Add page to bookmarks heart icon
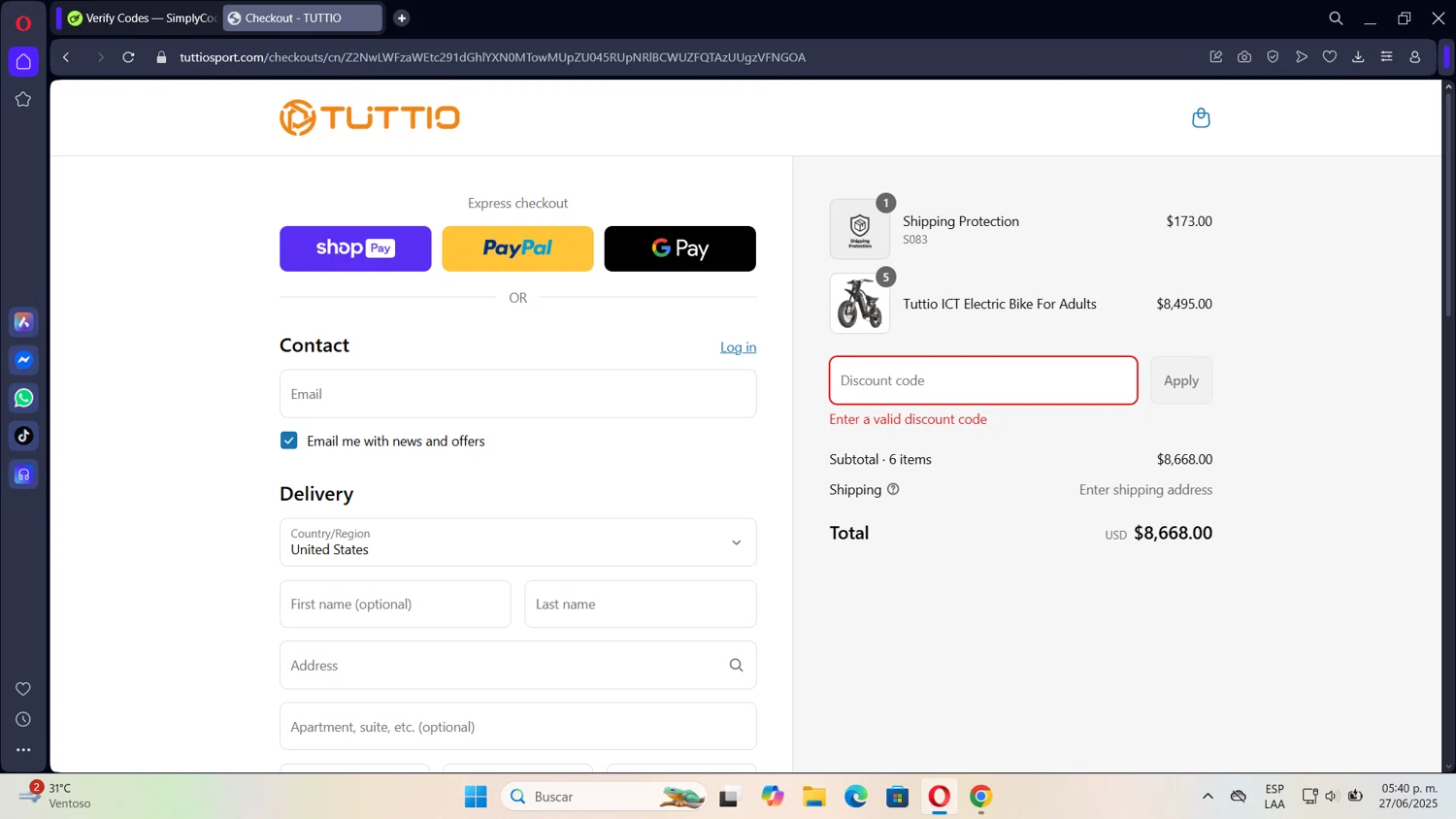 point(1330,57)
